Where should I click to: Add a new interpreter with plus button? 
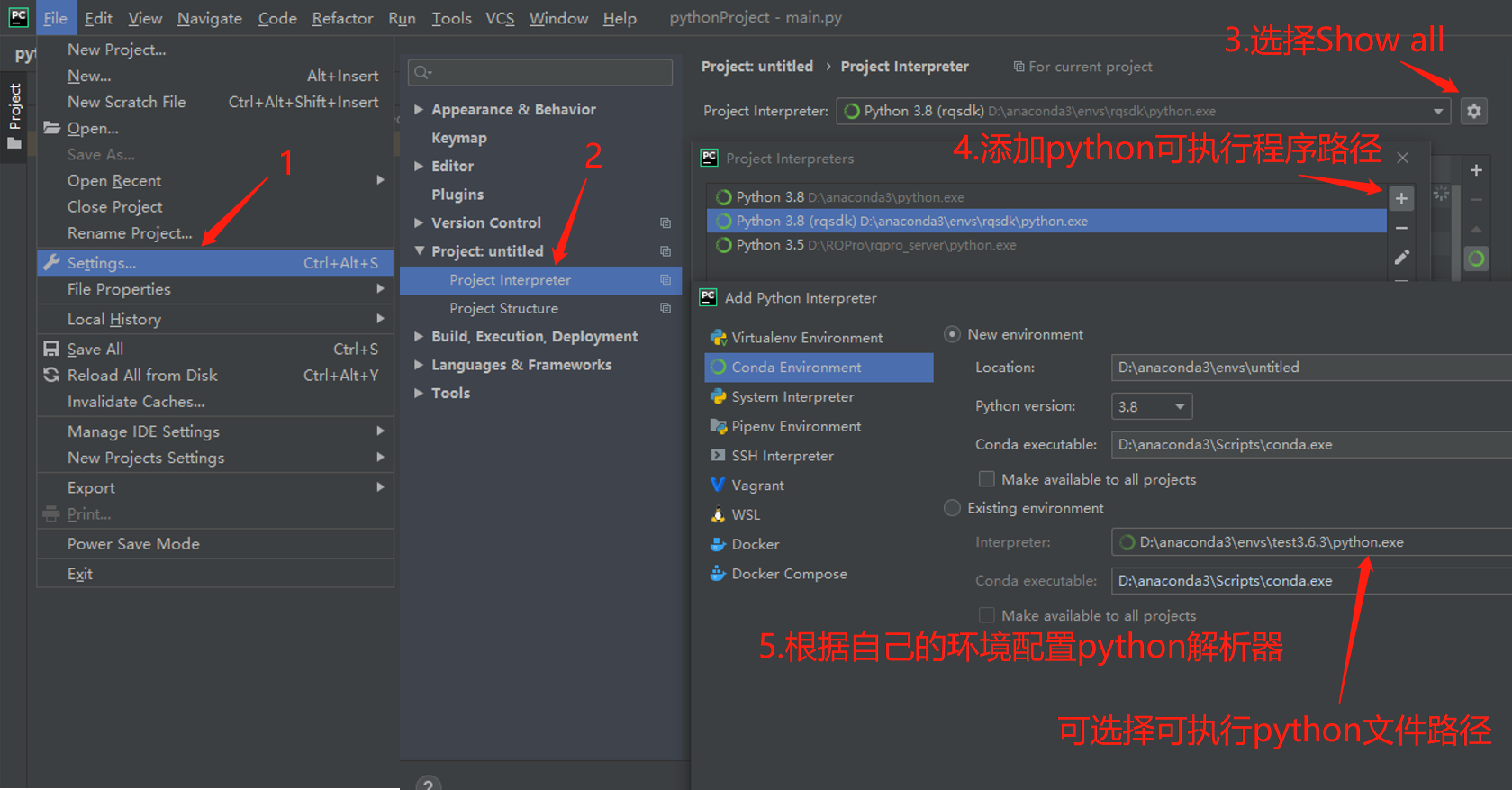coord(1400,198)
